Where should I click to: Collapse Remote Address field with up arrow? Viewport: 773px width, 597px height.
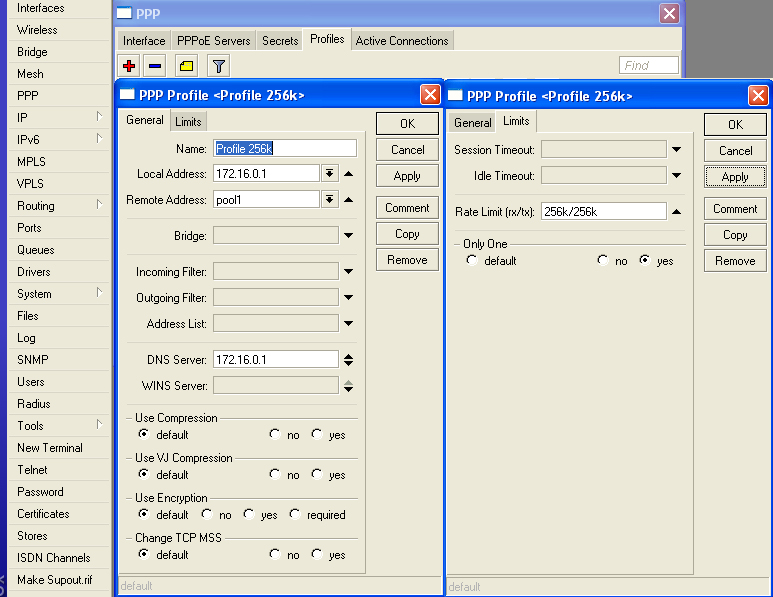pos(349,200)
